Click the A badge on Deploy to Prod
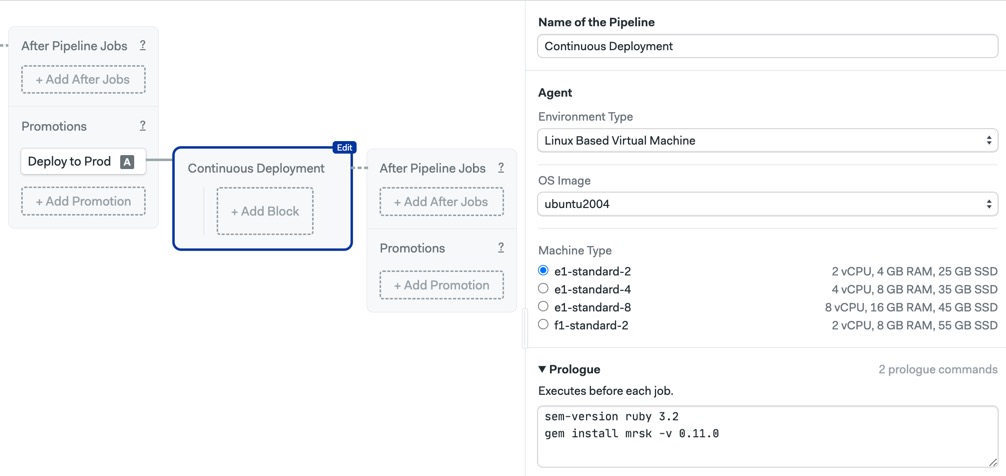This screenshot has height=476, width=1006. 127,162
